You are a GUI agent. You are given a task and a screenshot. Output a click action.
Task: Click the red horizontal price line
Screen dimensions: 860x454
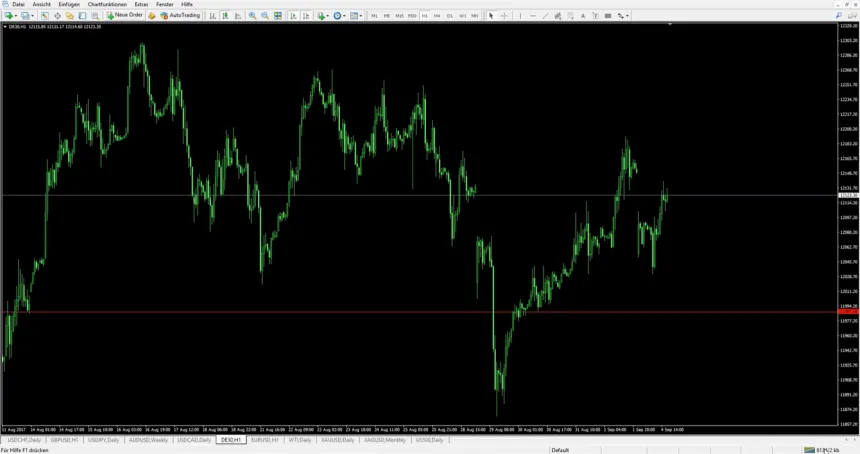pyautogui.click(x=400, y=312)
